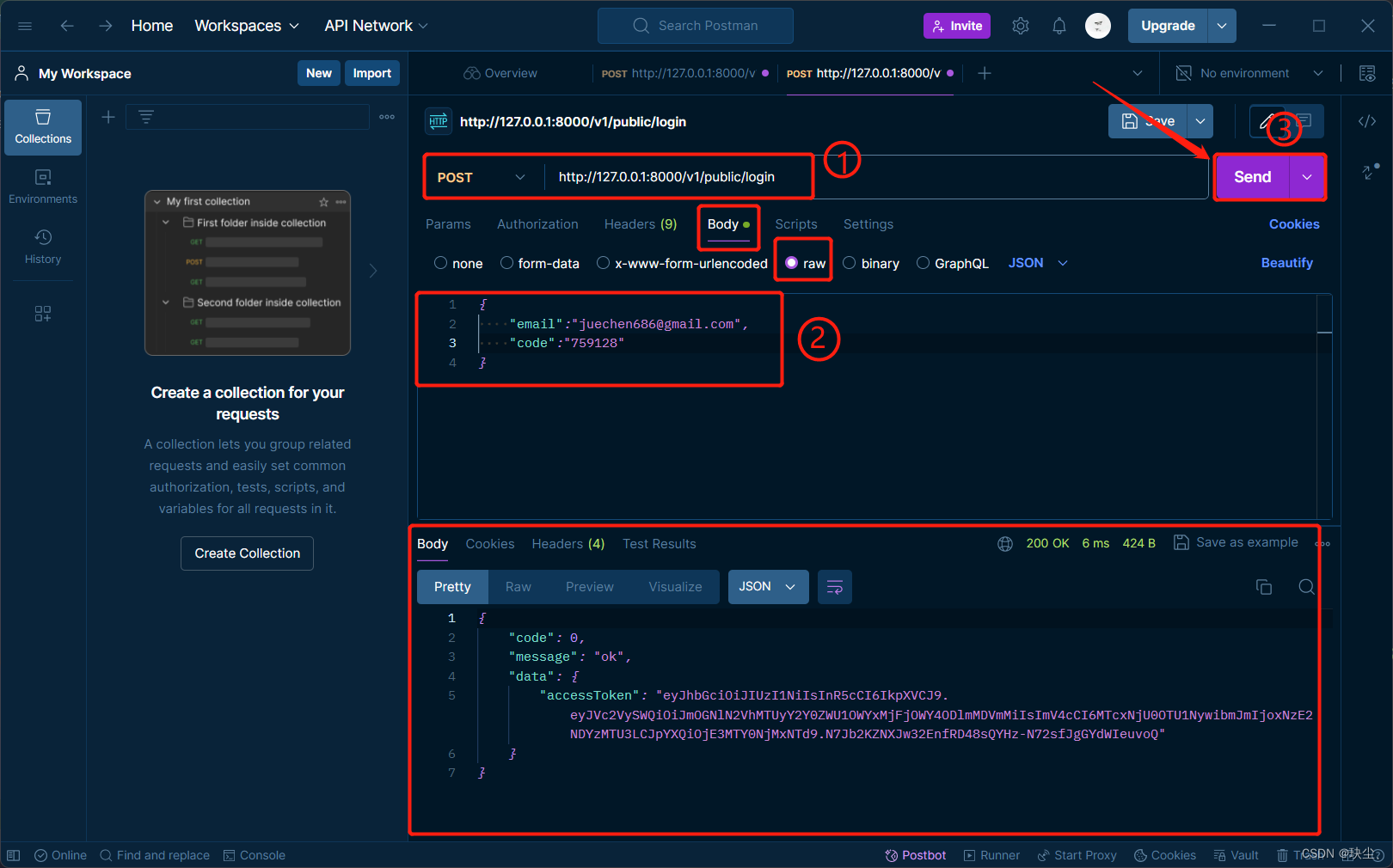Image resolution: width=1393 pixels, height=868 pixels.
Task: Click the Invite button
Action: pos(957,26)
